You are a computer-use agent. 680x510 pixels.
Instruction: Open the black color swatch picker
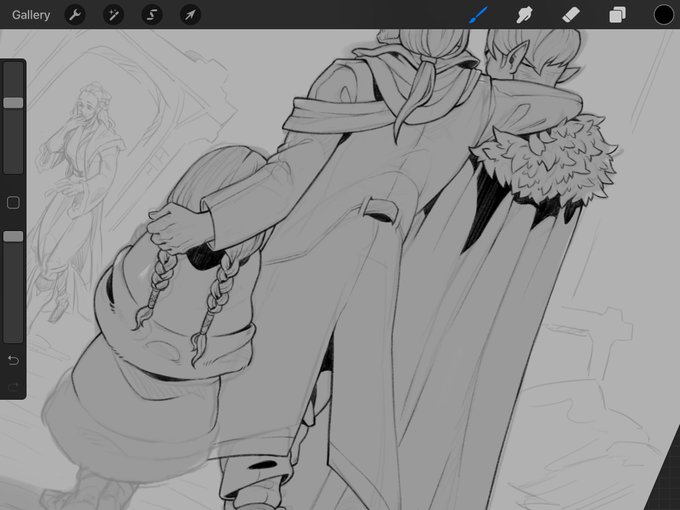[664, 15]
